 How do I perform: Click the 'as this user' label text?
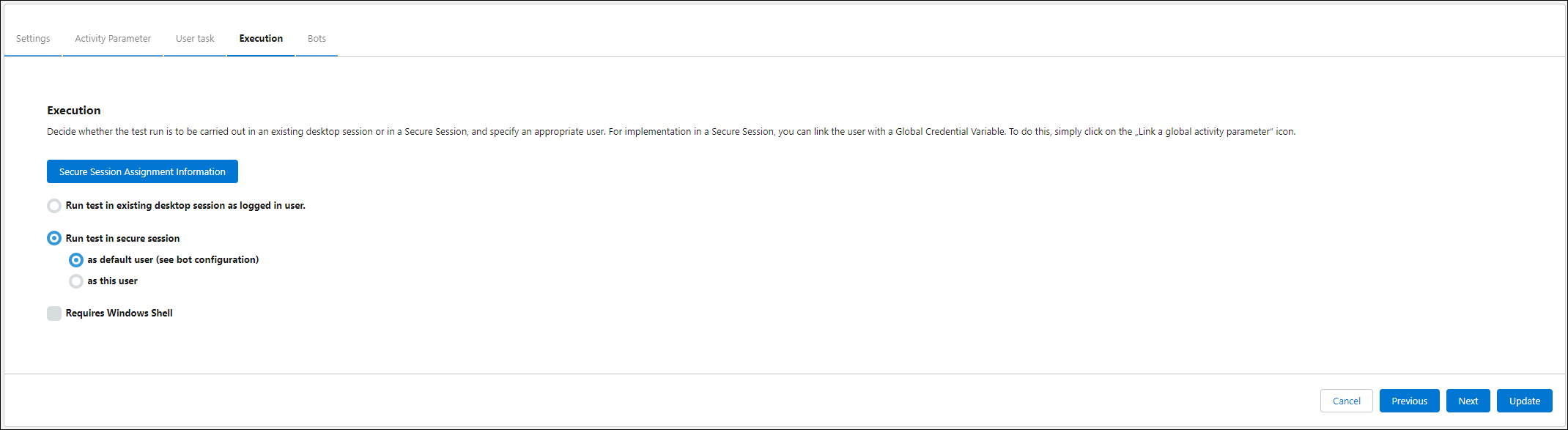click(113, 281)
